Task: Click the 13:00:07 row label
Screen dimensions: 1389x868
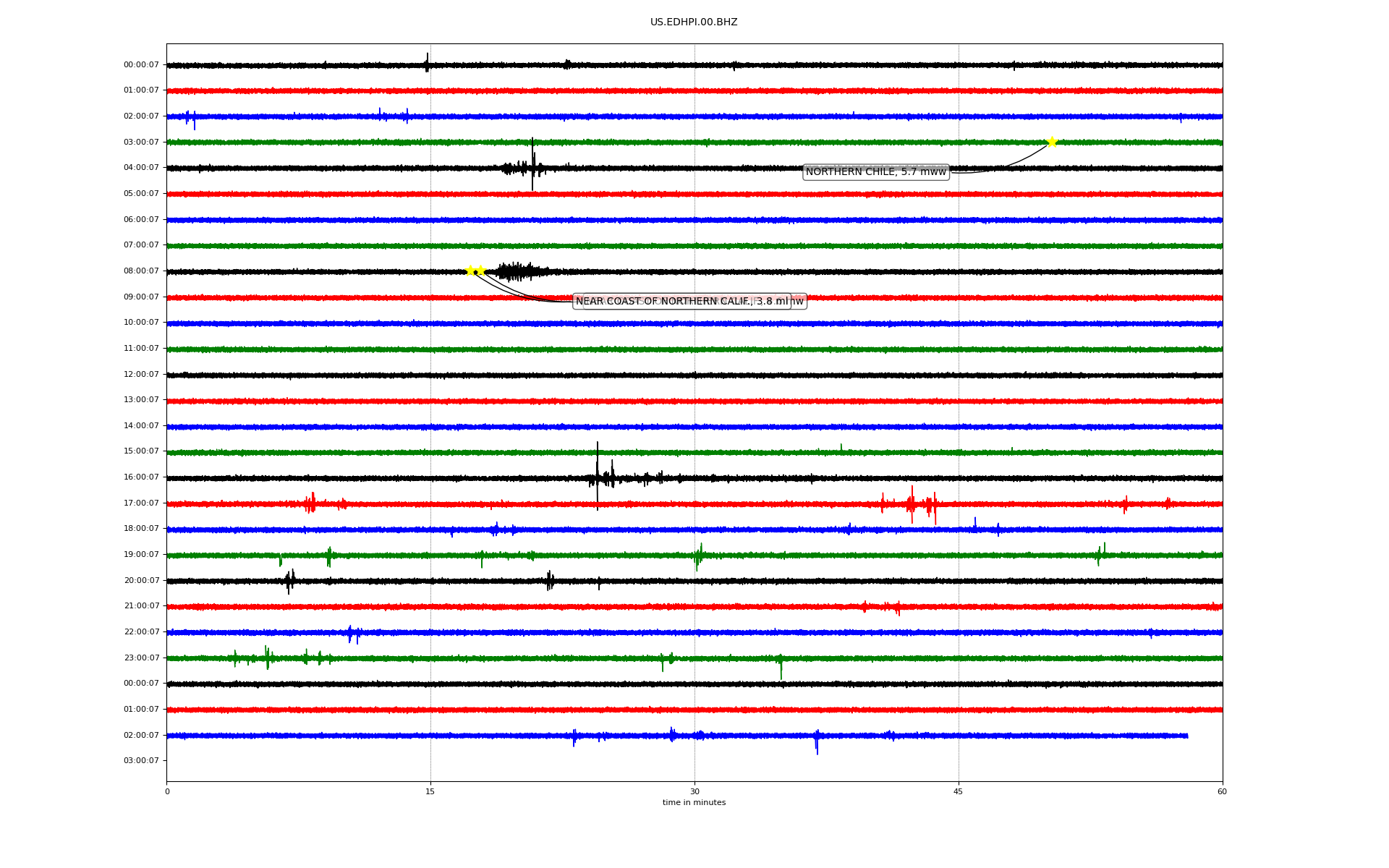Action: coord(141,400)
